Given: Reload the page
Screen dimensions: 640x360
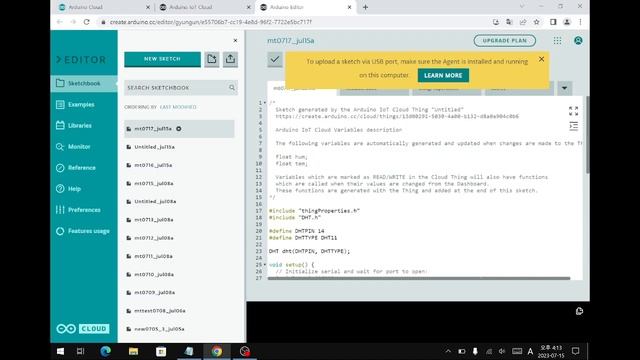Looking at the screenshot, I should [x=87, y=22].
